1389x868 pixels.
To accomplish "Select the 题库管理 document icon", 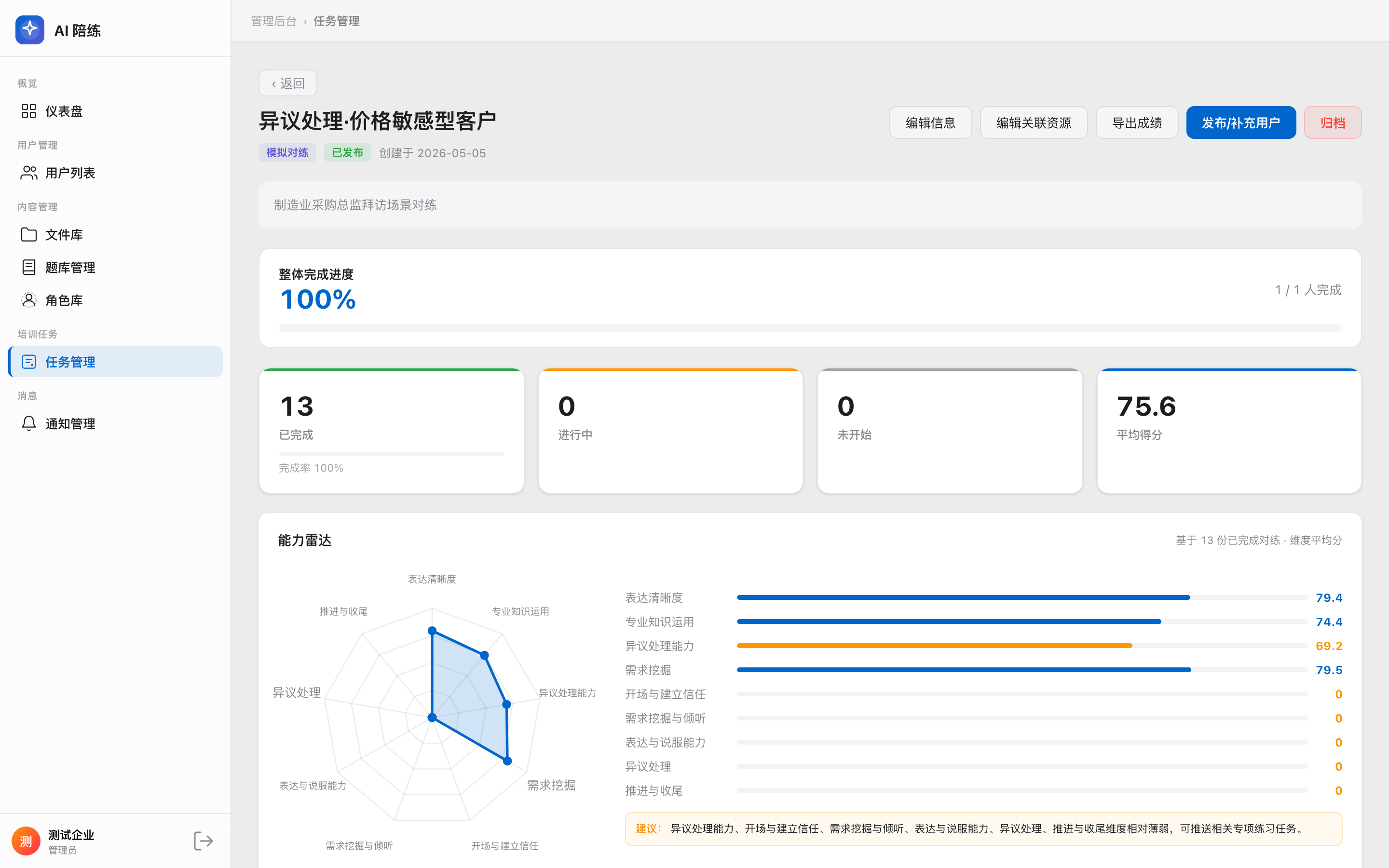I will 29,267.
